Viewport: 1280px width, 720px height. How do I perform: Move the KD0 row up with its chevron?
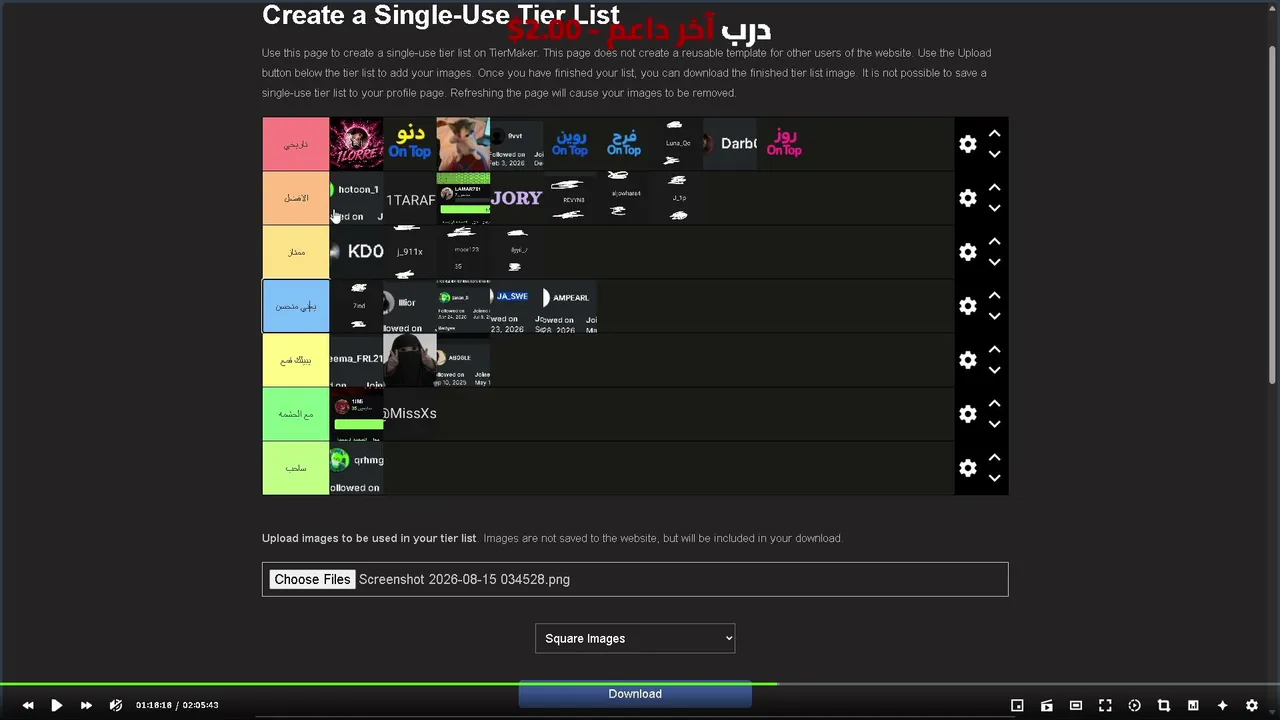click(x=994, y=241)
